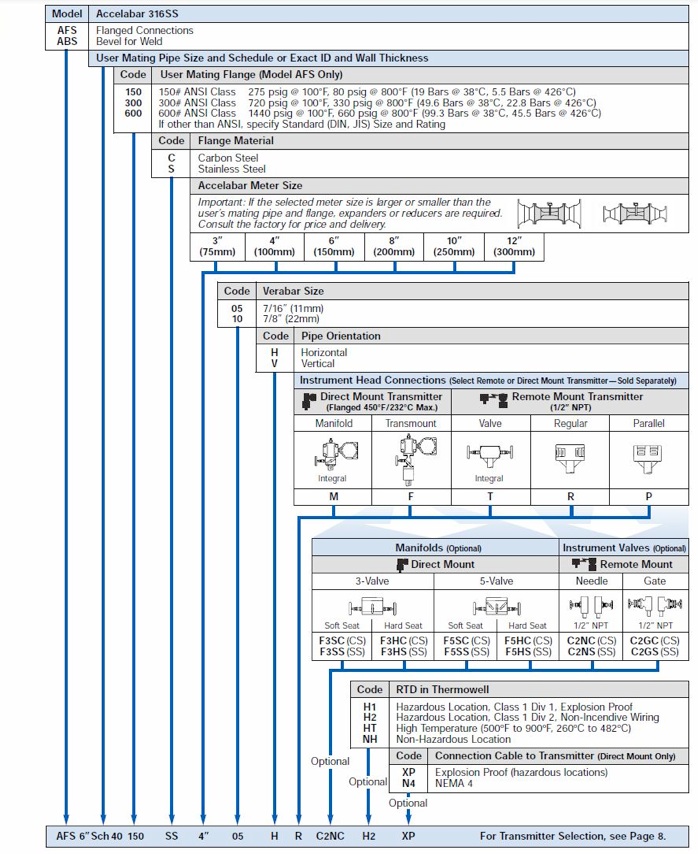Select the 12" (300mm) meter size cell
The height and width of the screenshot is (854, 698).
[512, 246]
